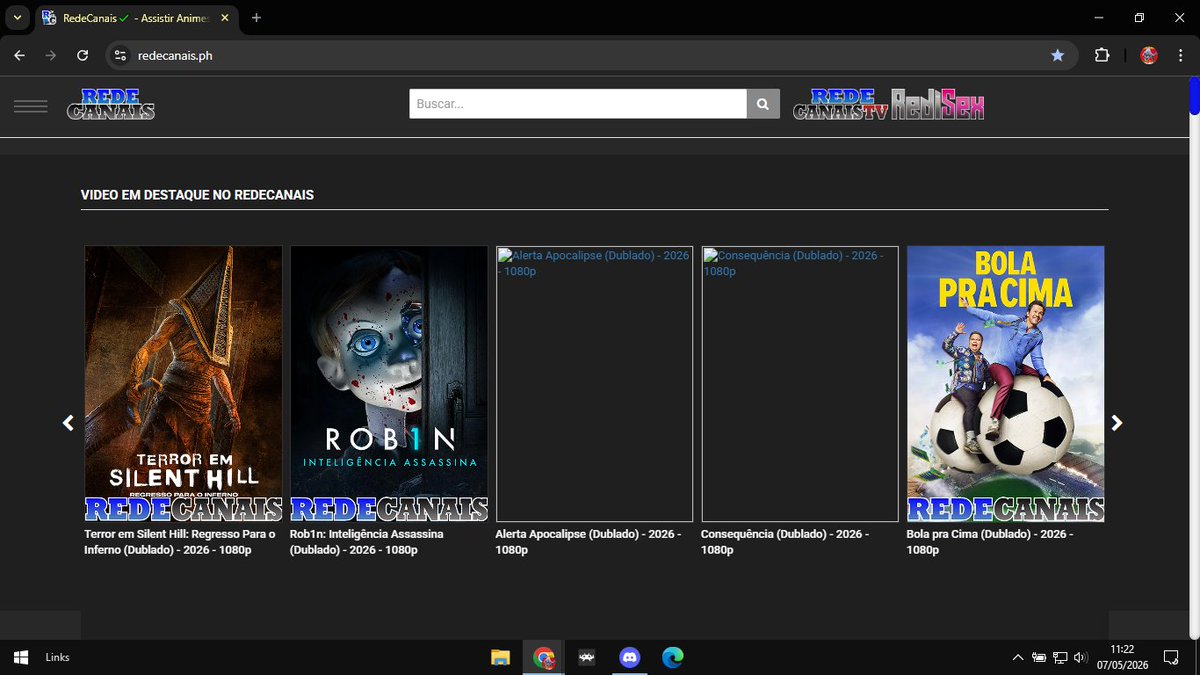Open the browser Extensions puzzle icon

[x=1102, y=55]
